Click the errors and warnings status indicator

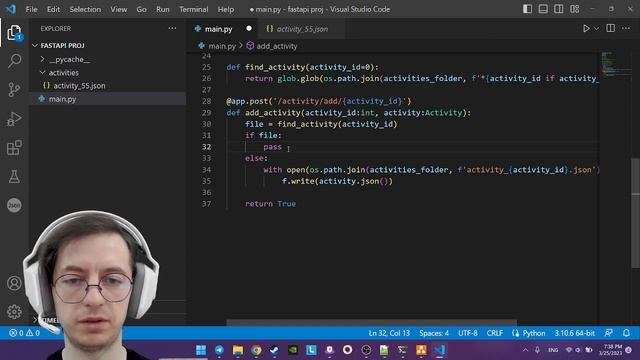(25, 333)
